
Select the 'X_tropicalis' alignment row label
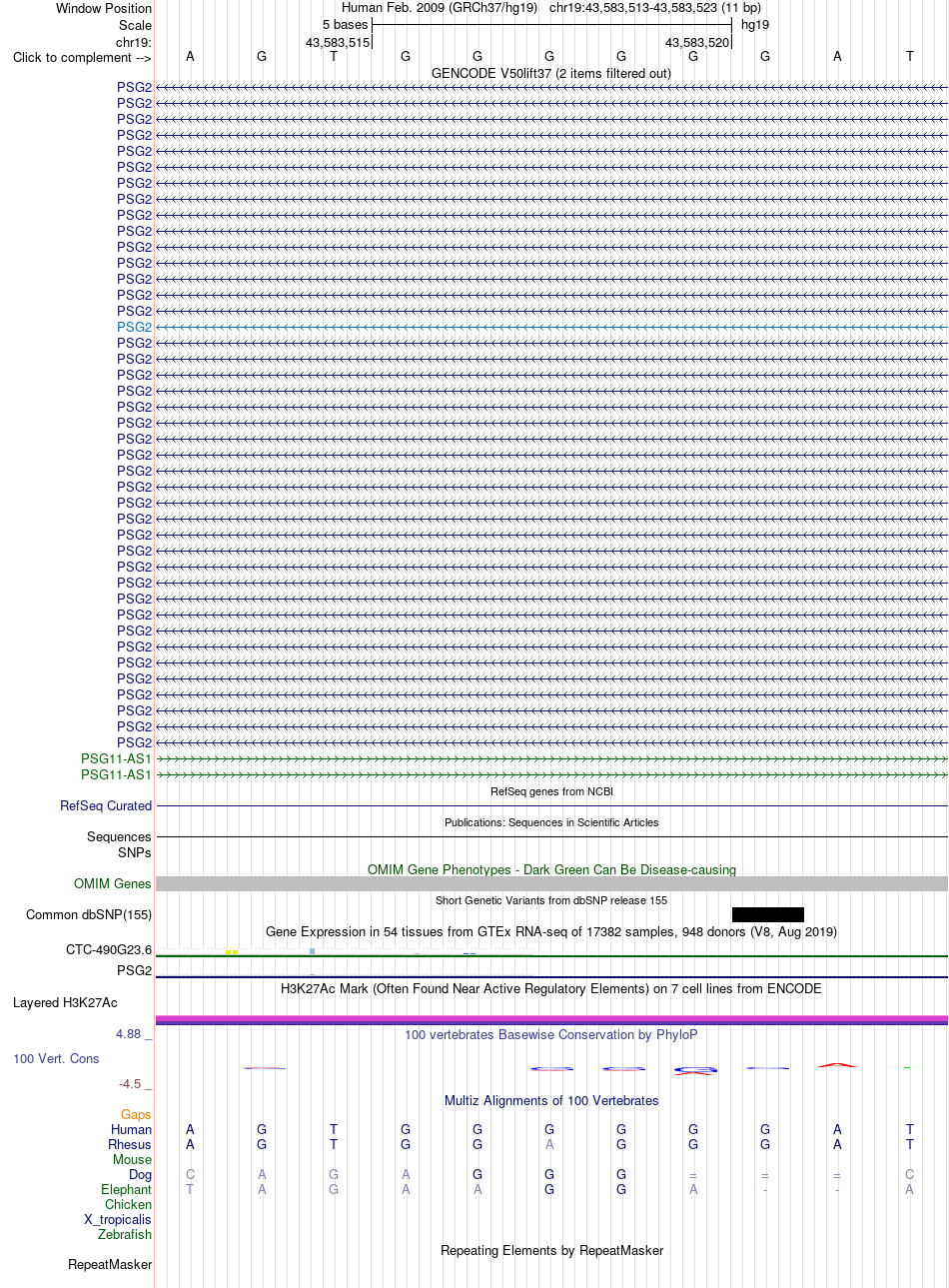coord(118,1219)
